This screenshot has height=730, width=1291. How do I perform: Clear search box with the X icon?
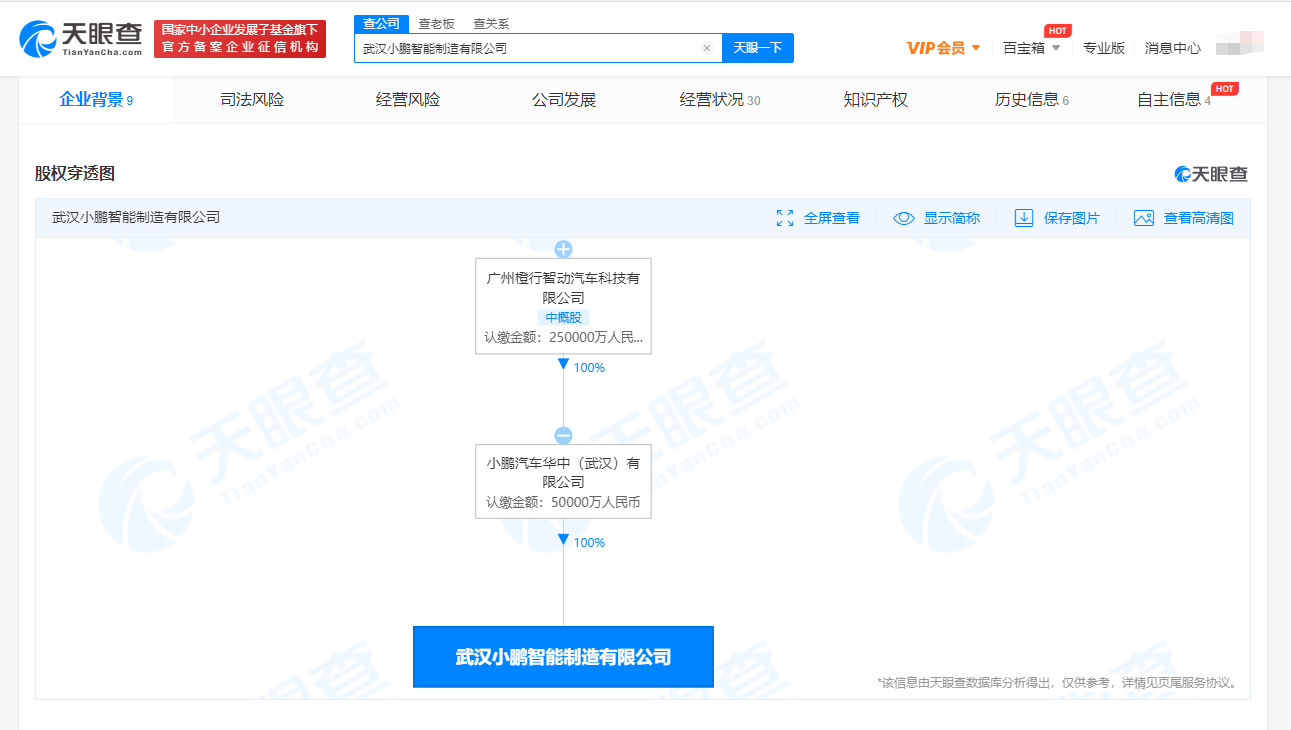pos(707,48)
